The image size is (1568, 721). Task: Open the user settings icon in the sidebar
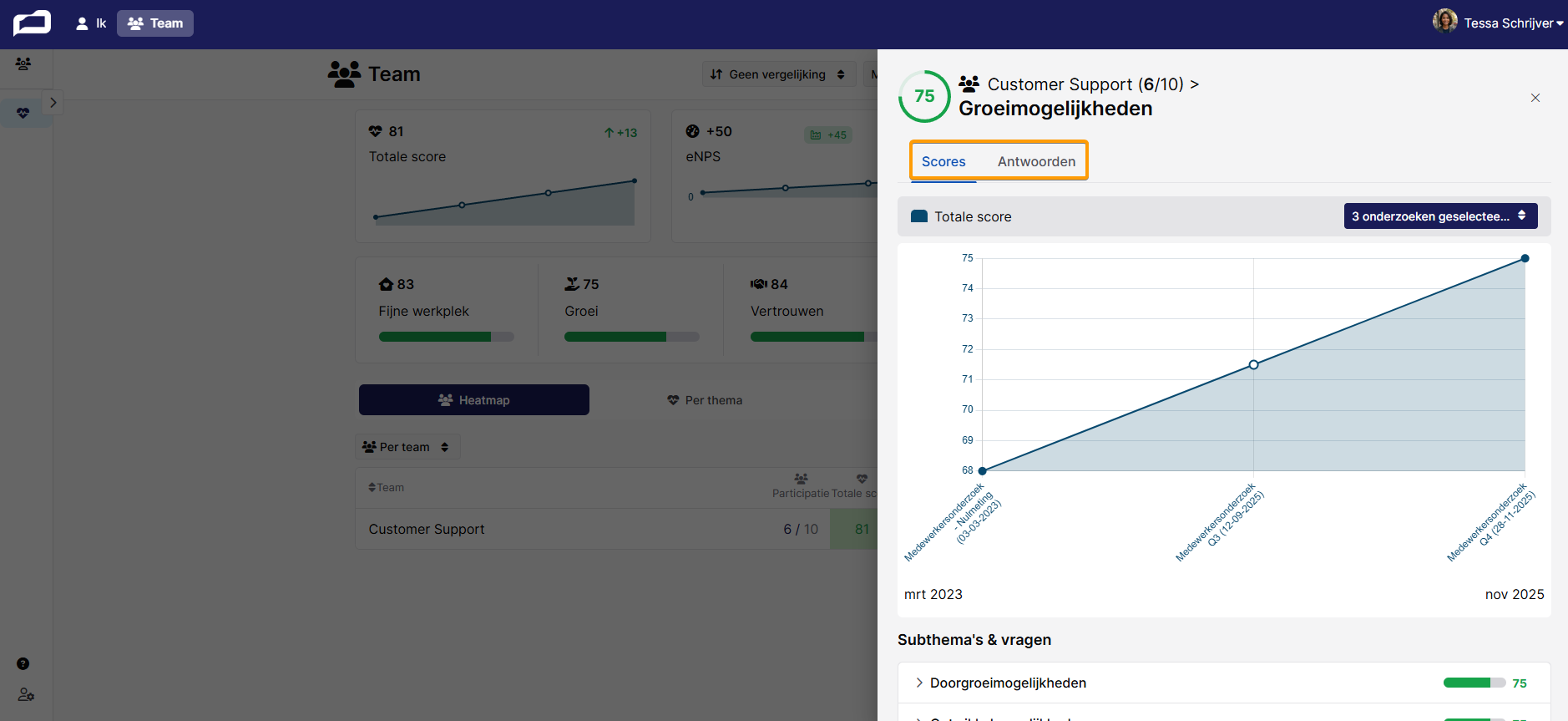point(26,695)
